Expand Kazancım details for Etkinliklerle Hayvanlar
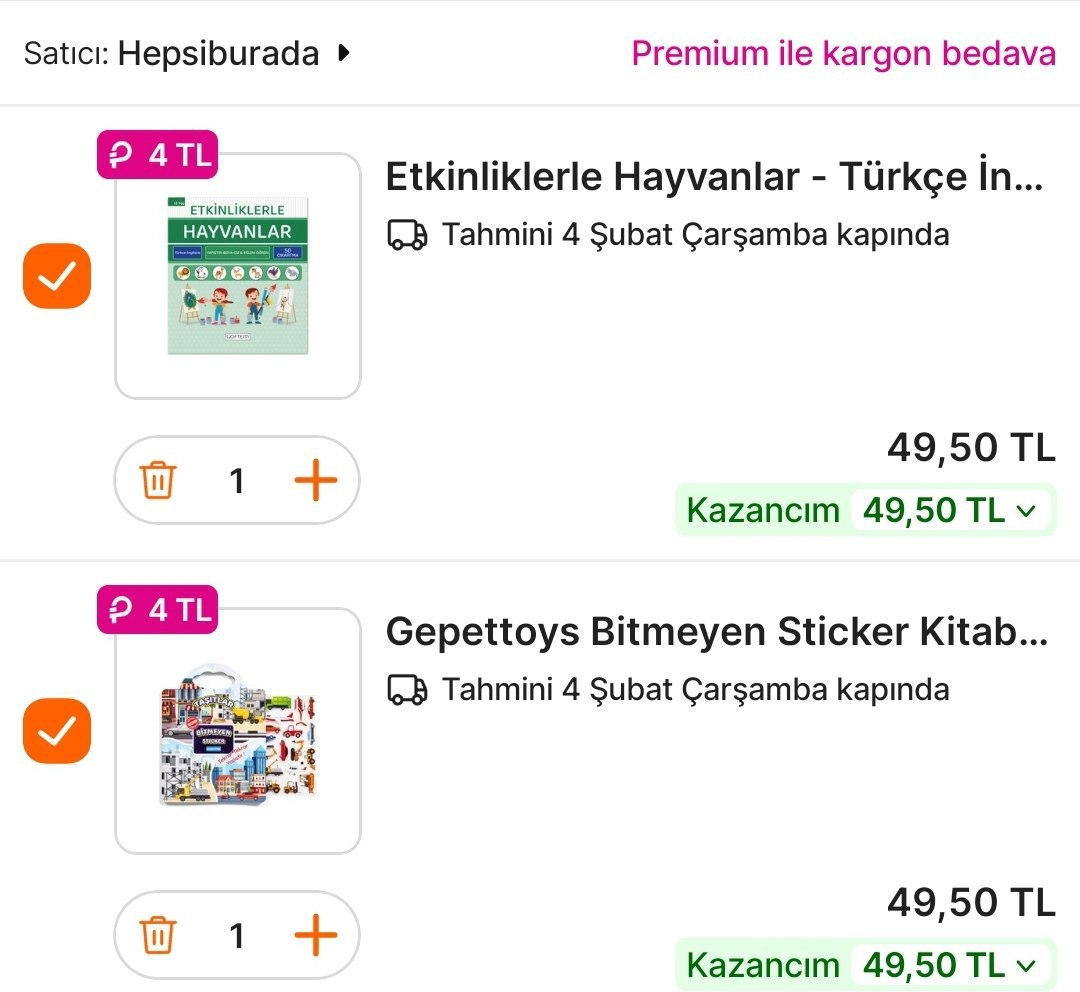The image size is (1080, 992). (x=1025, y=511)
